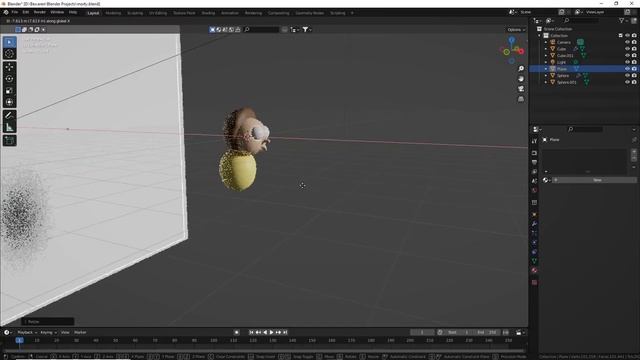This screenshot has width=640, height=360.
Task: Hide Light object in viewport
Action: click(x=627, y=62)
